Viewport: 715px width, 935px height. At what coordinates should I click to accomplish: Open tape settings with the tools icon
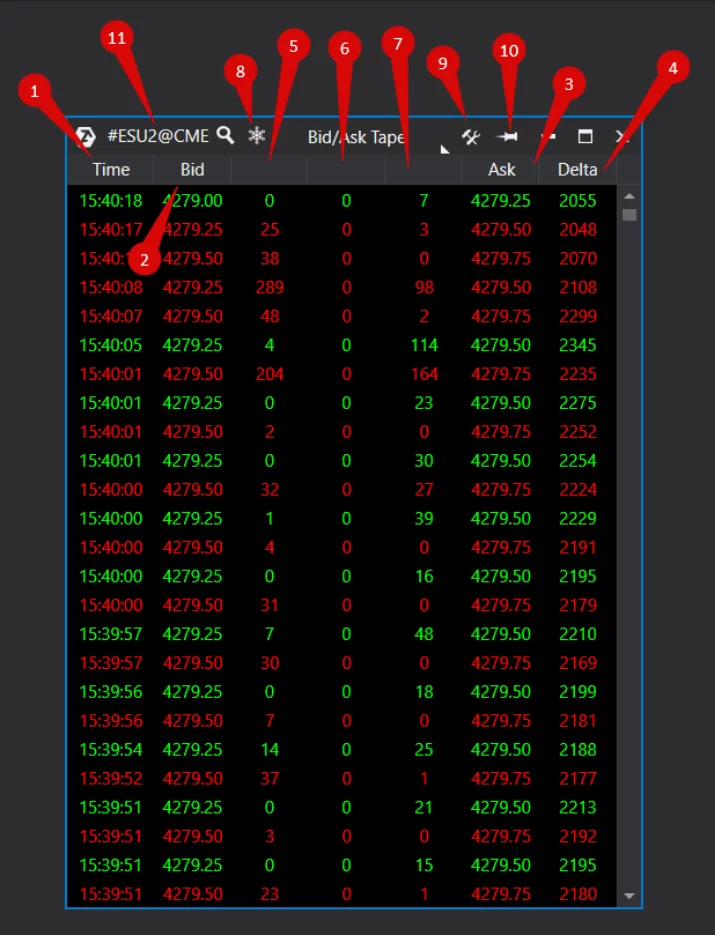[x=471, y=137]
